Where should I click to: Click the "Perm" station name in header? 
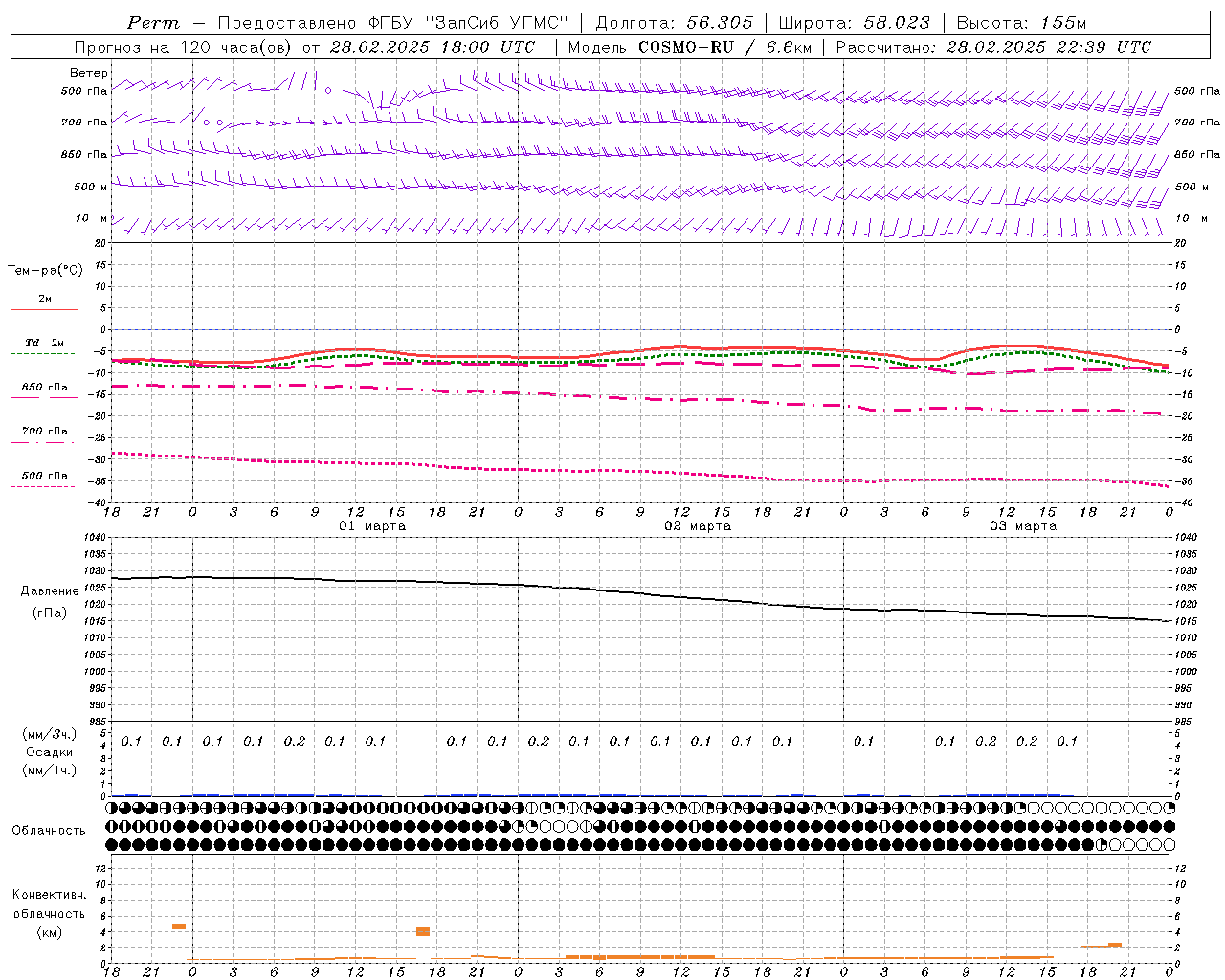pos(153,23)
